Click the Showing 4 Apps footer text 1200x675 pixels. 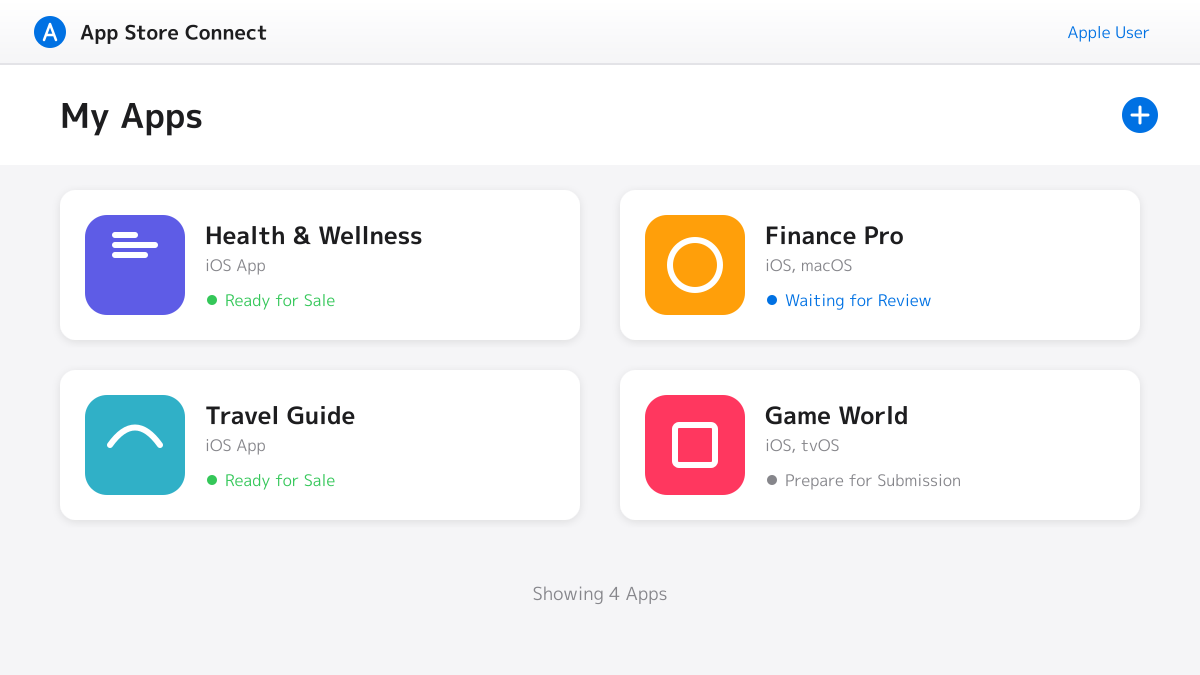pyautogui.click(x=600, y=594)
